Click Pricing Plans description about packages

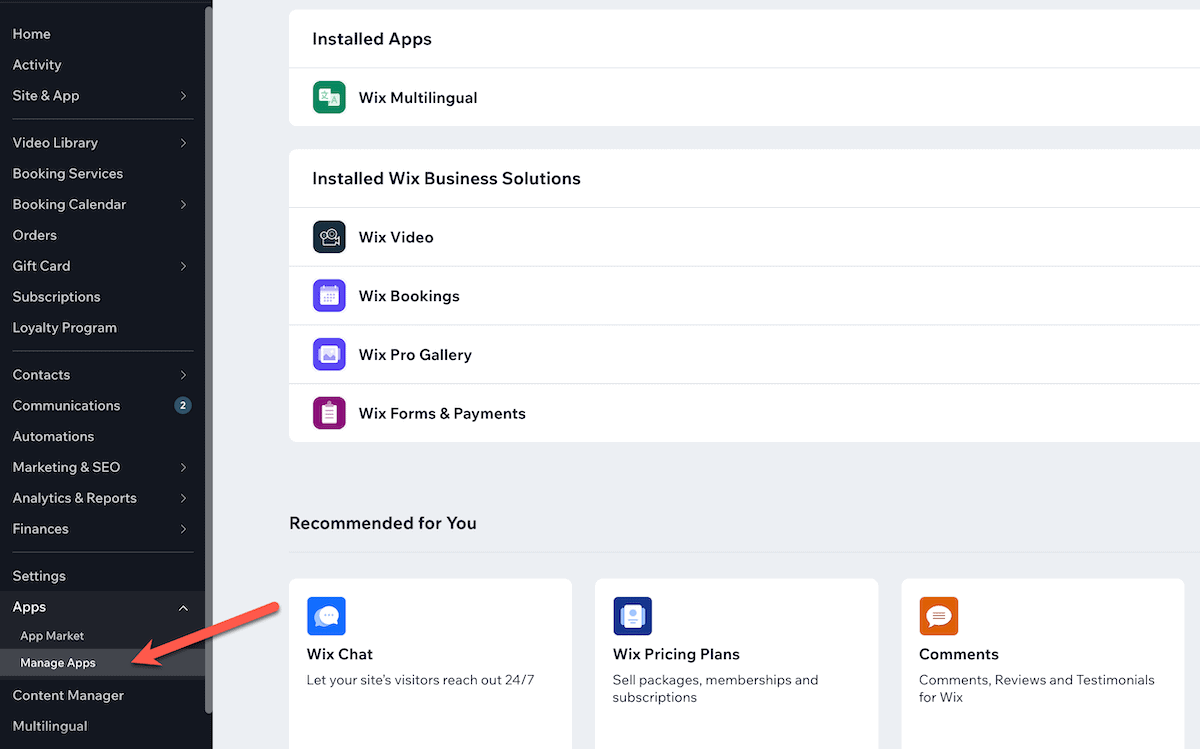click(716, 689)
